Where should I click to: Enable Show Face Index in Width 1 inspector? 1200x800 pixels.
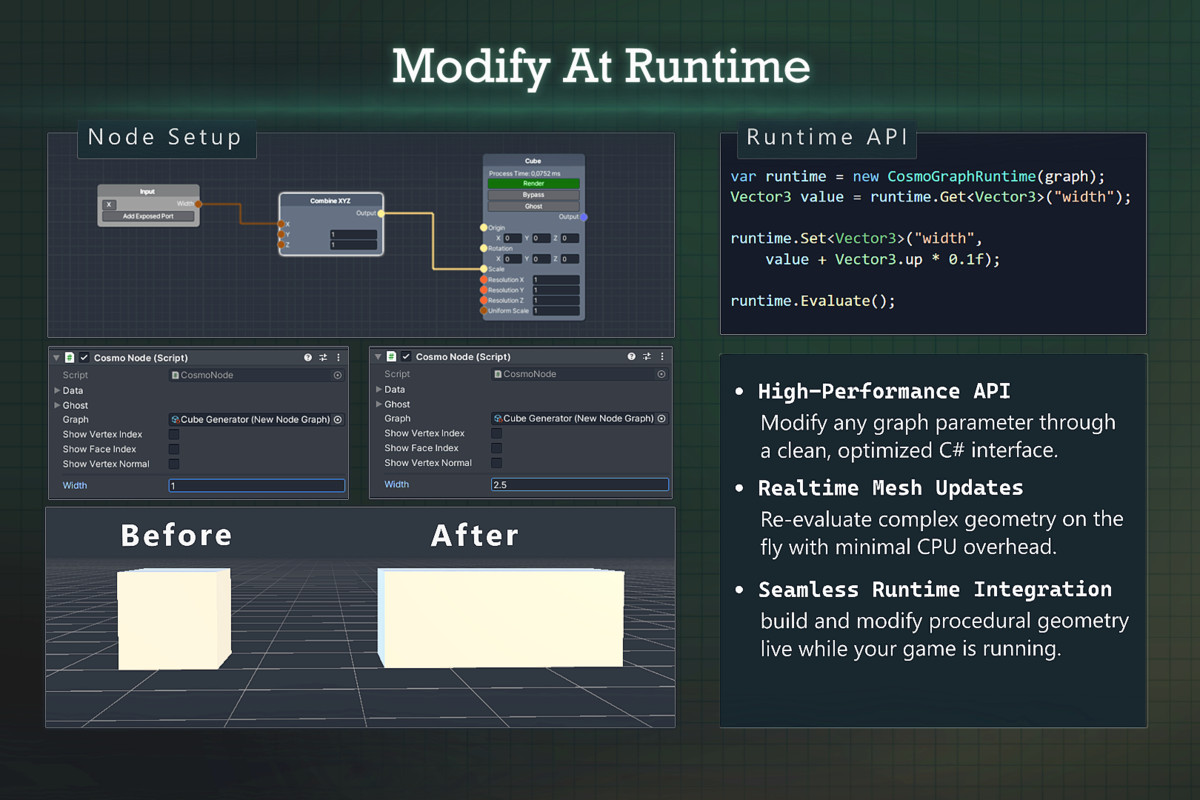(174, 450)
